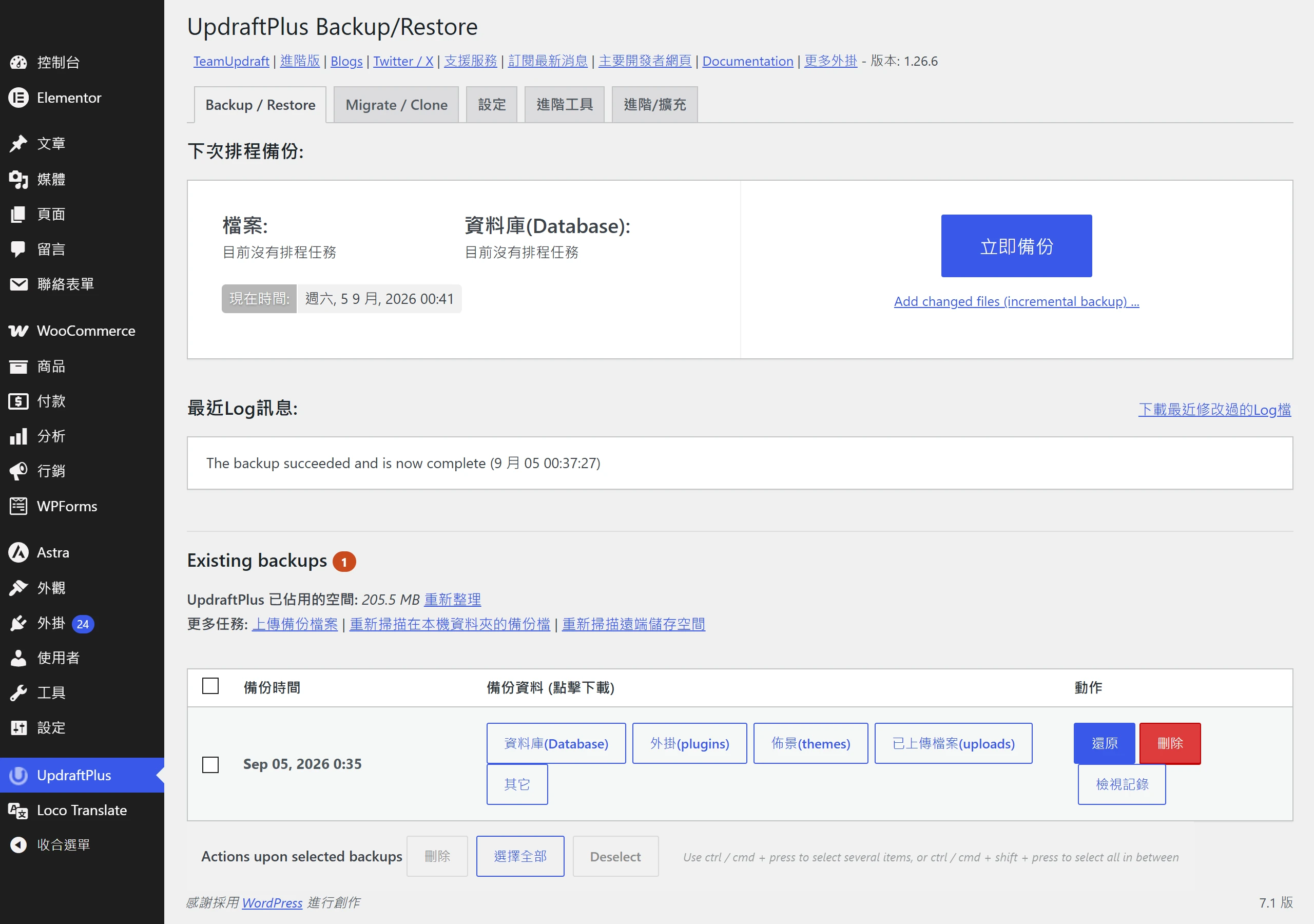
Task: Open the 支援服務 support link
Action: (x=471, y=61)
